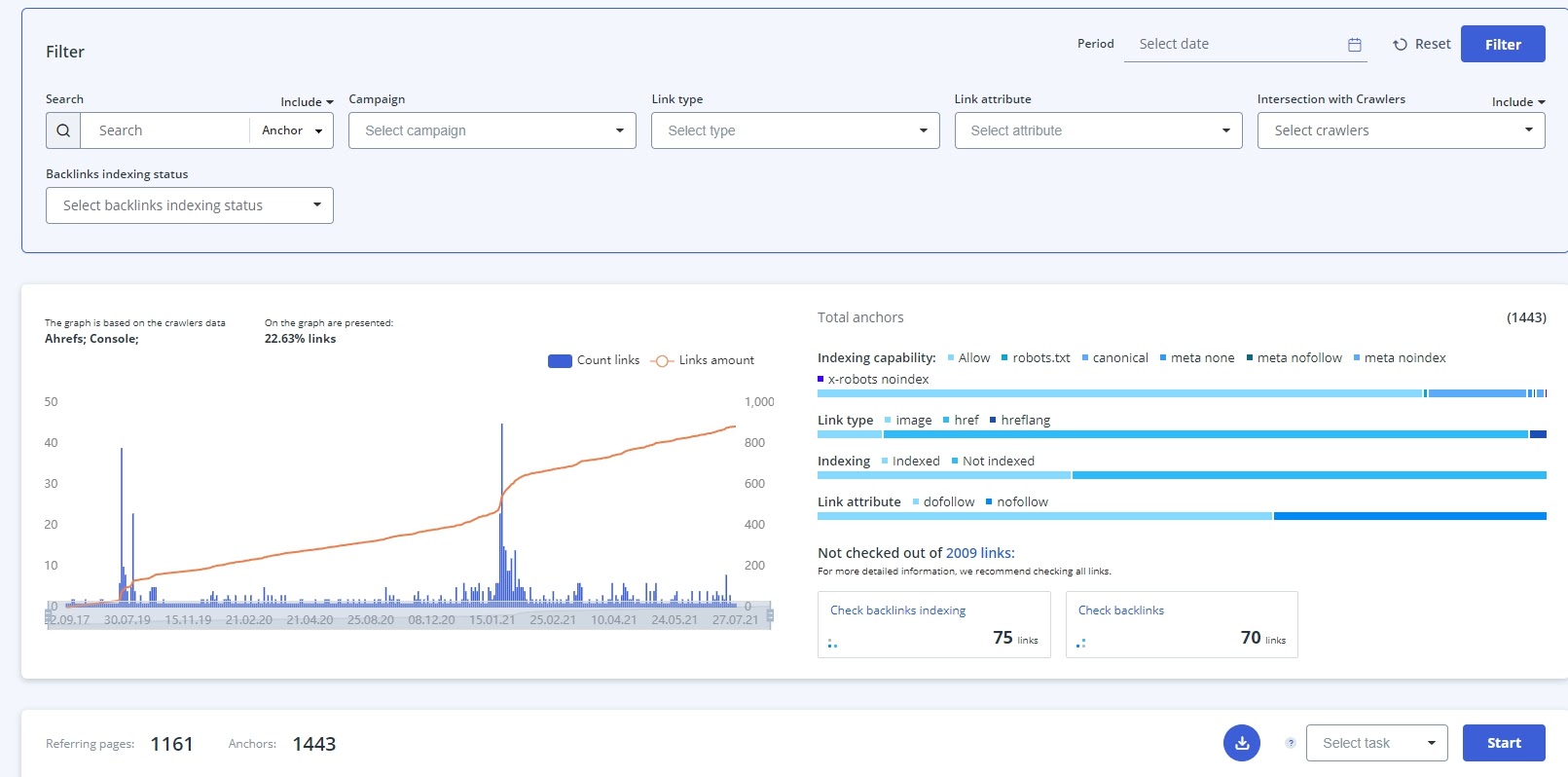Expand the backlinks indexing status dropdown
This screenshot has height=777, width=1568.
[x=190, y=205]
